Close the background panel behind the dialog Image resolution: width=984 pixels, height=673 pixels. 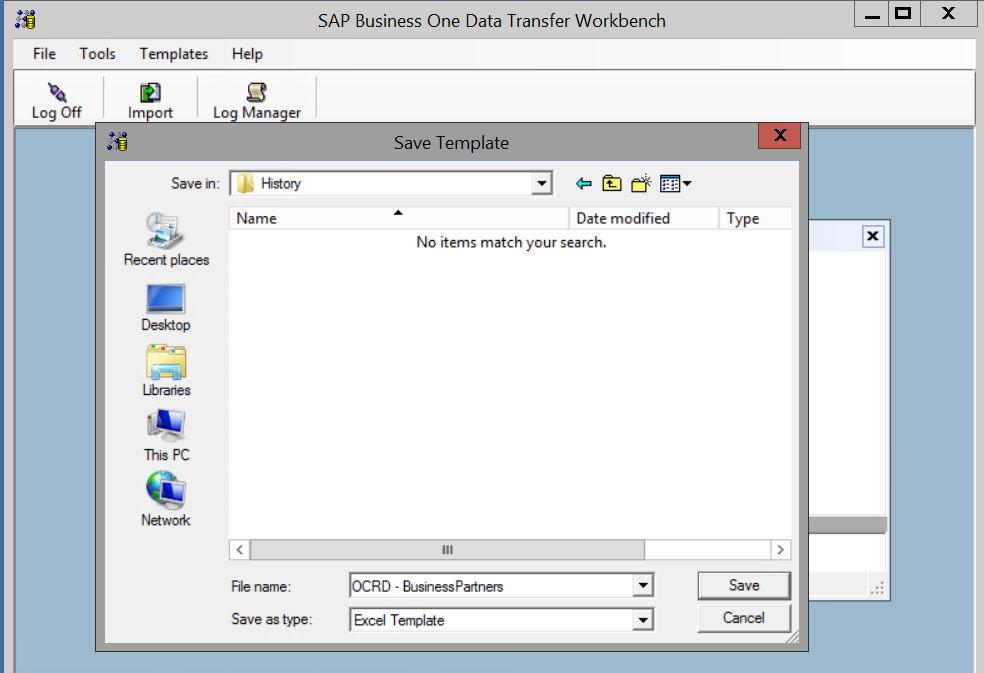pyautogui.click(x=872, y=236)
